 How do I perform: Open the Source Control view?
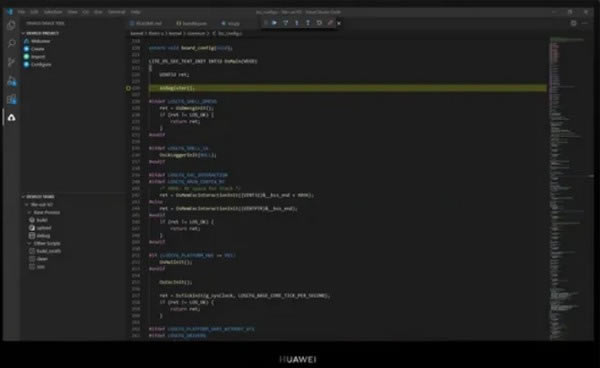[11, 62]
